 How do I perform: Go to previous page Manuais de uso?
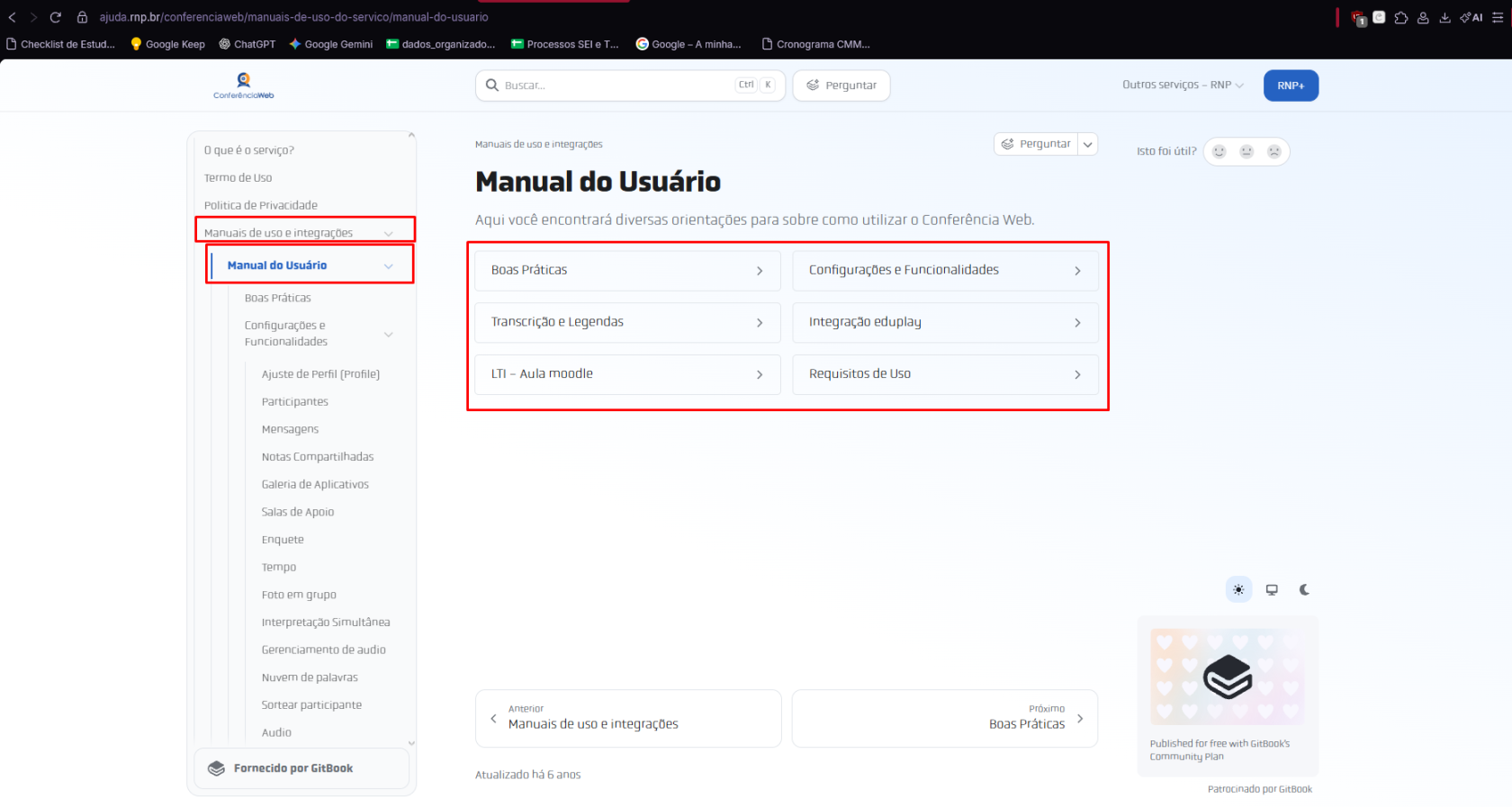tap(627, 718)
